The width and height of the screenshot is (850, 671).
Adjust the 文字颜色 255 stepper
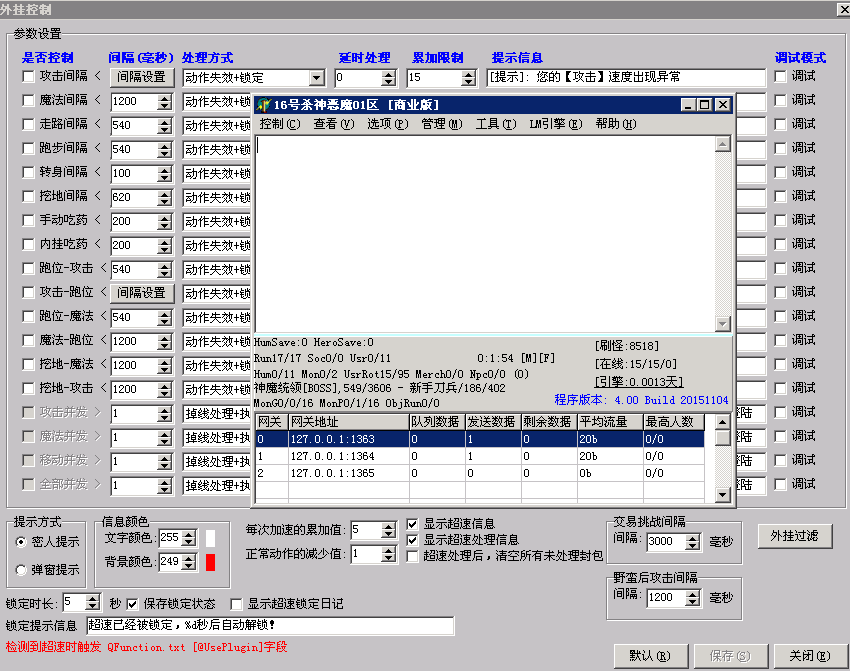pyautogui.click(x=189, y=538)
